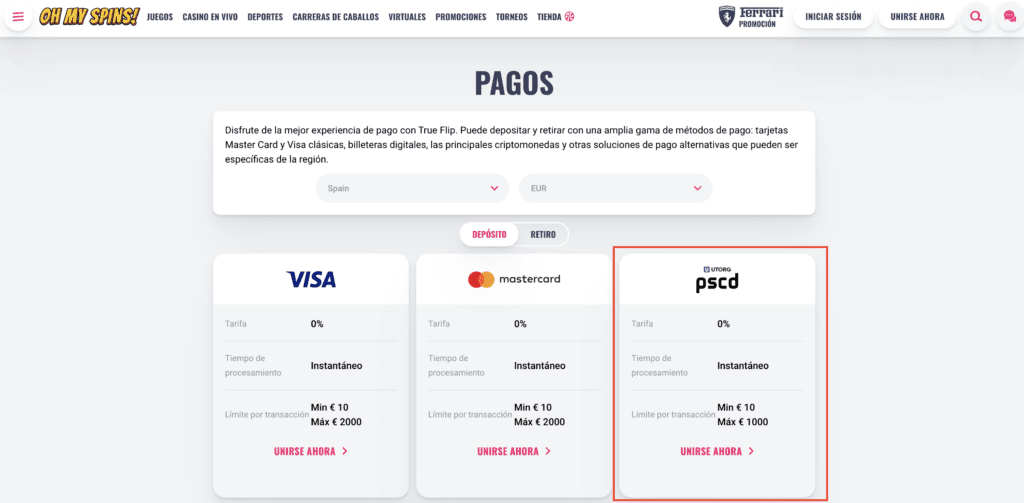Click the Visa logo card
The height and width of the screenshot is (503, 1024).
311,280
